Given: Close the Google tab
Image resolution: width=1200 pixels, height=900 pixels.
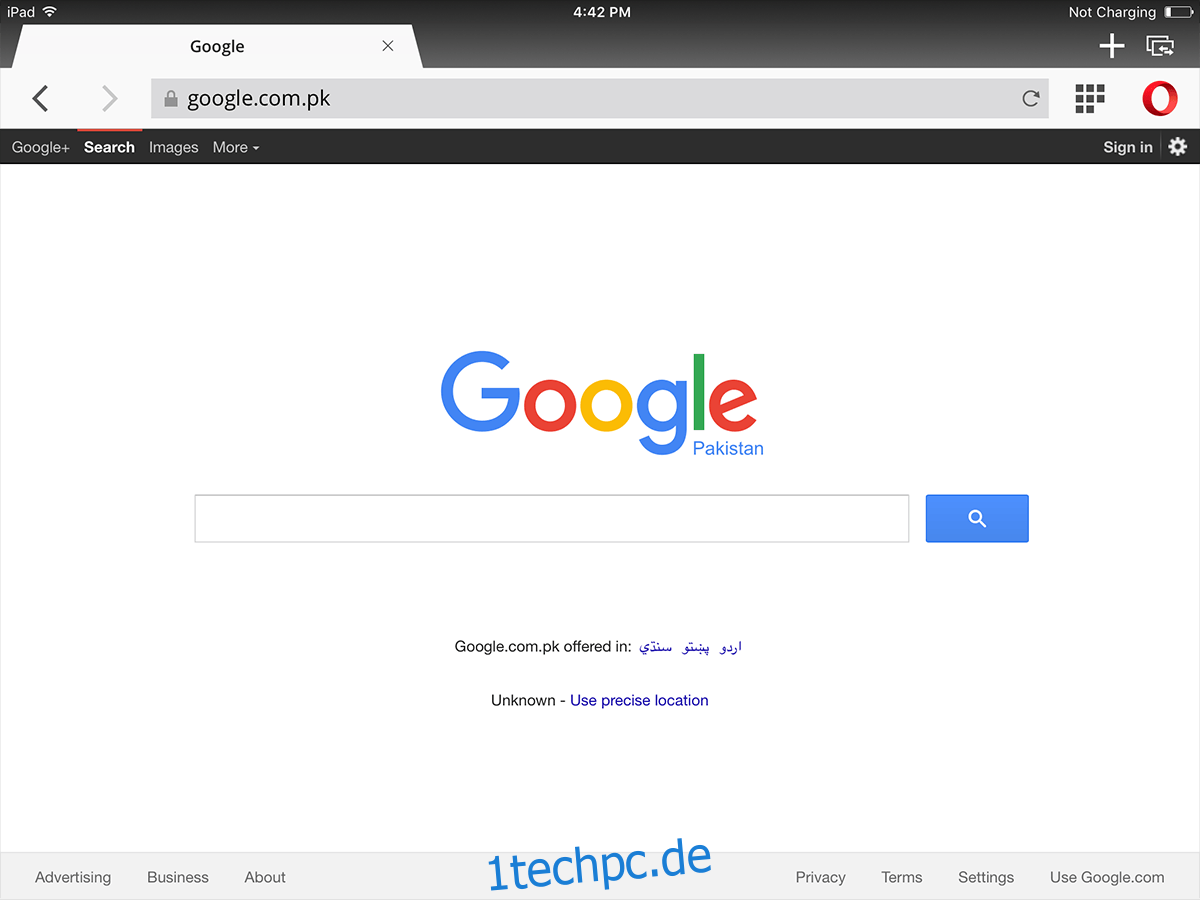Looking at the screenshot, I should (388, 46).
